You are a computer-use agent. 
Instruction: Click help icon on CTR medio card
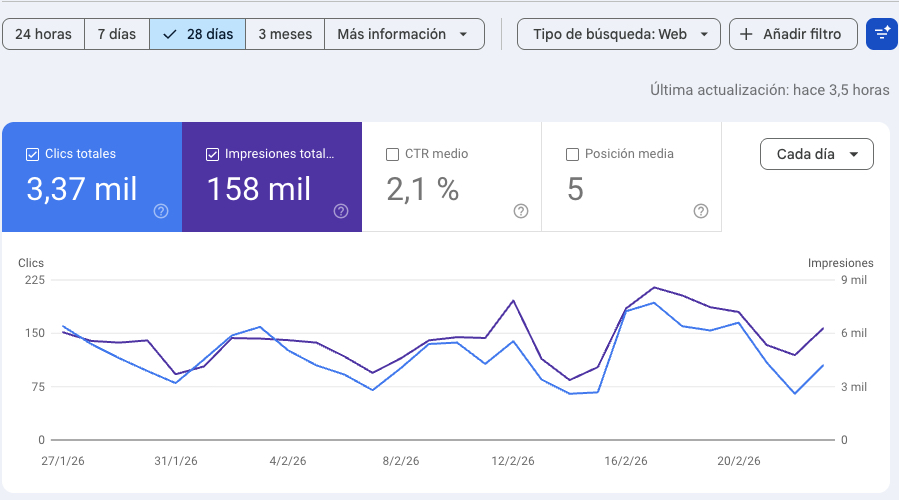[x=521, y=211]
